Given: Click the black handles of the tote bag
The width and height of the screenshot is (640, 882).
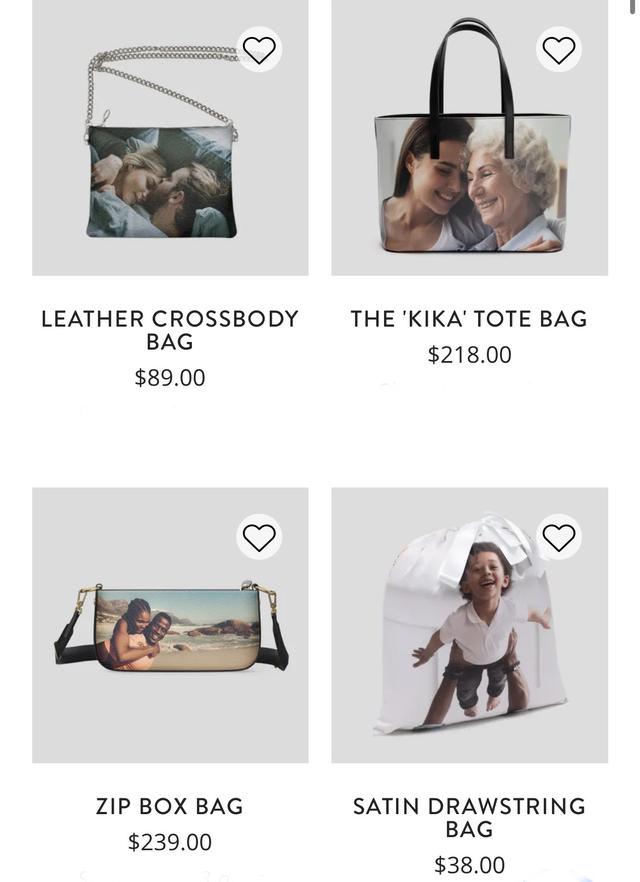Looking at the screenshot, I should [x=471, y=79].
